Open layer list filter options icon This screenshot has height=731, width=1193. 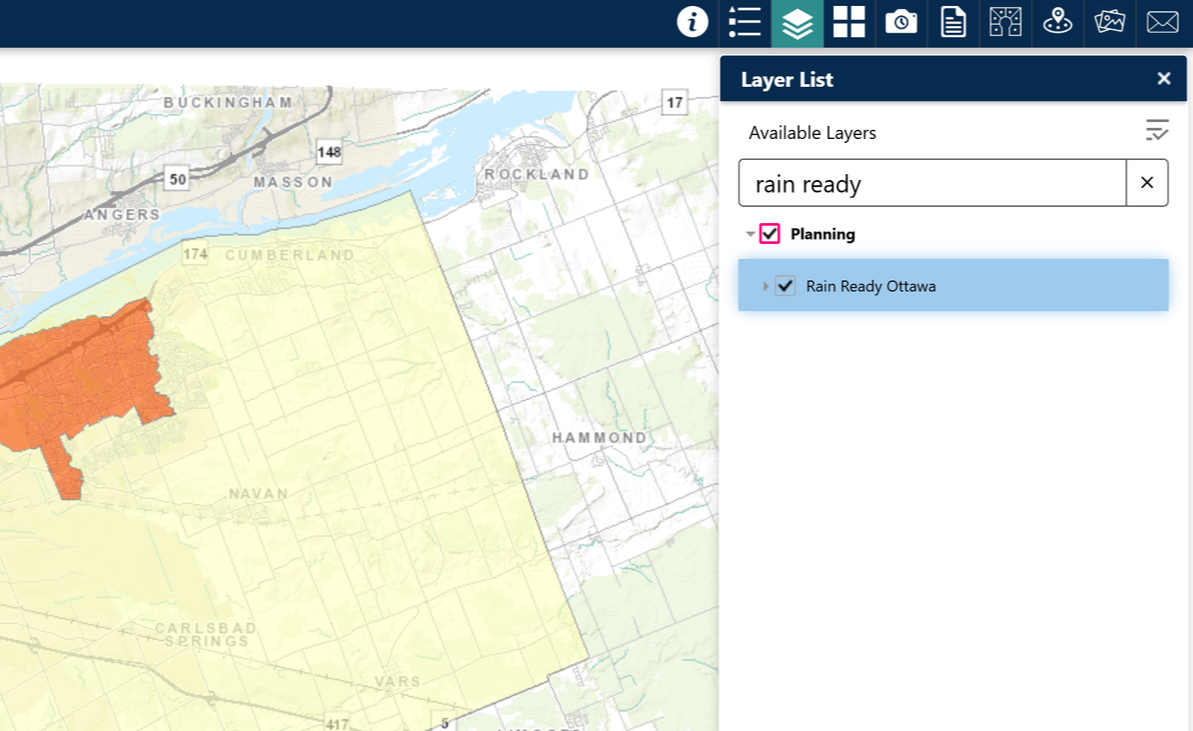(1156, 130)
